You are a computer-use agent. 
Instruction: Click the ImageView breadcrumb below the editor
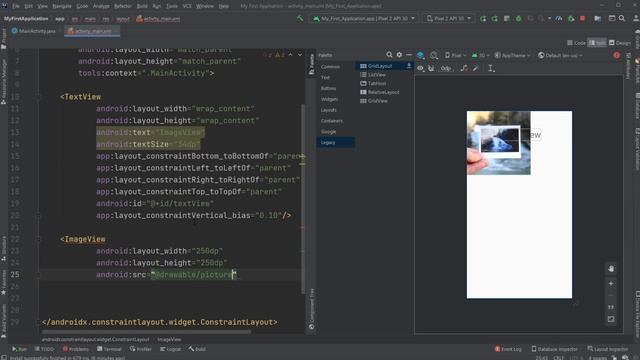169,339
